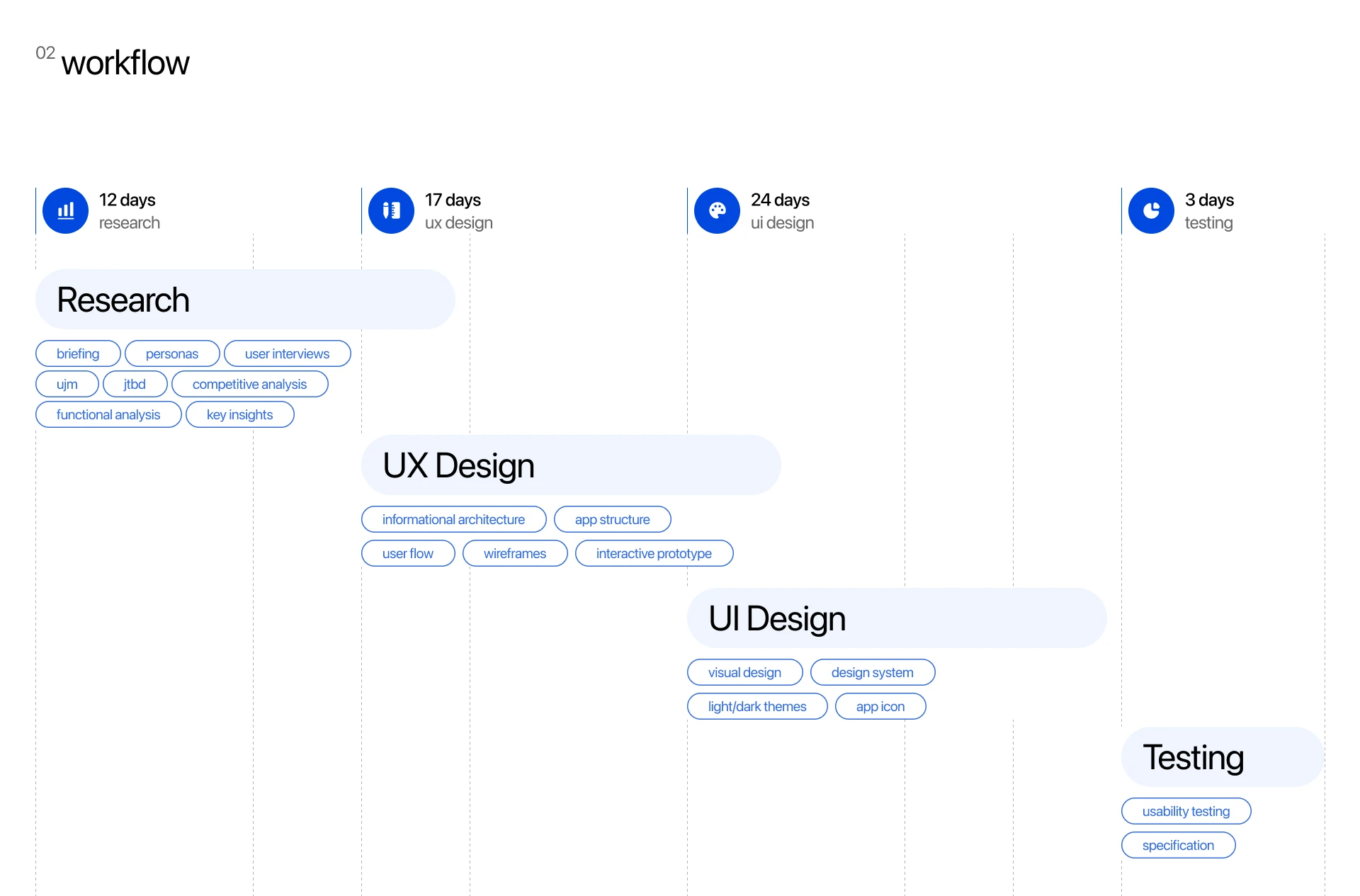
Task: Click the UI design palette icon
Action: (x=717, y=210)
